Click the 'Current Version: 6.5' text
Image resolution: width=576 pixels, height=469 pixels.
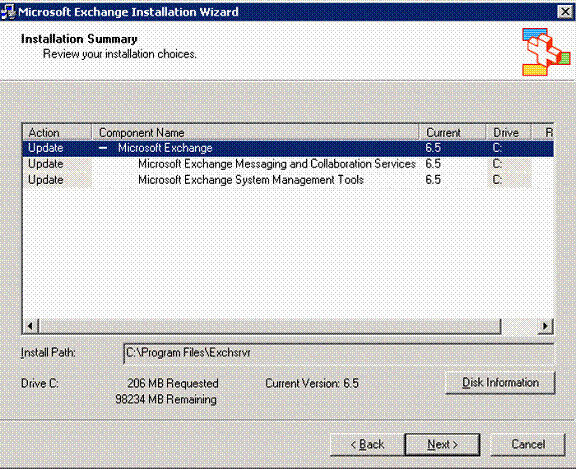(x=312, y=383)
